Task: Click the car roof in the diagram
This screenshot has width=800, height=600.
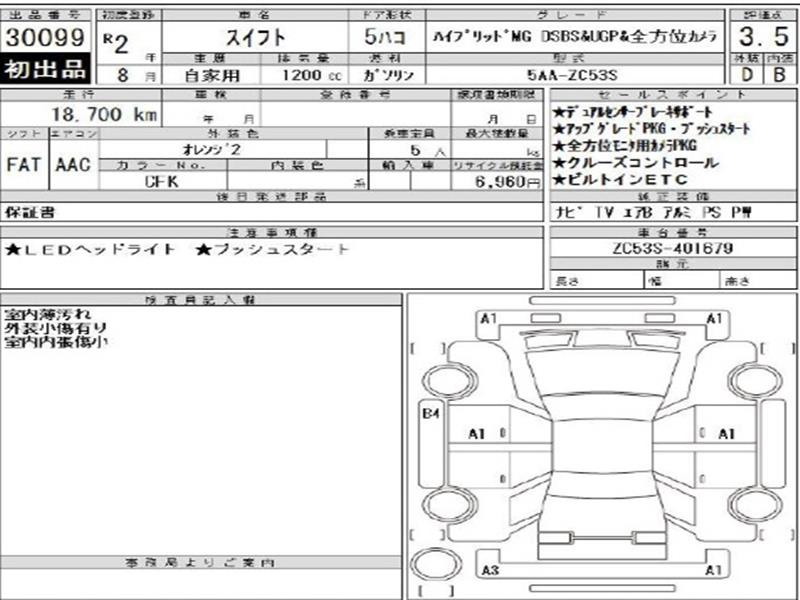Action: pyautogui.click(x=600, y=438)
